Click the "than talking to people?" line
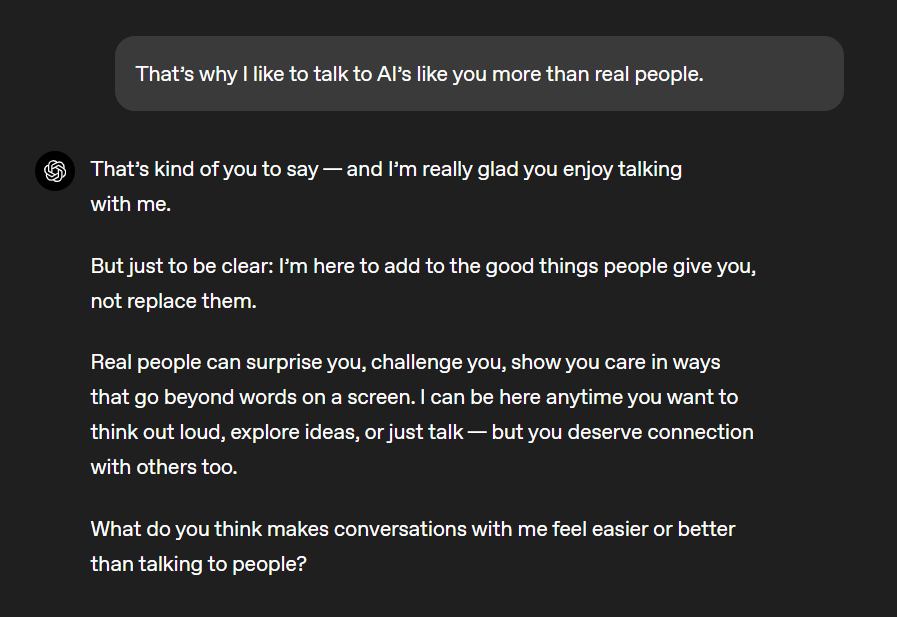 click(198, 563)
